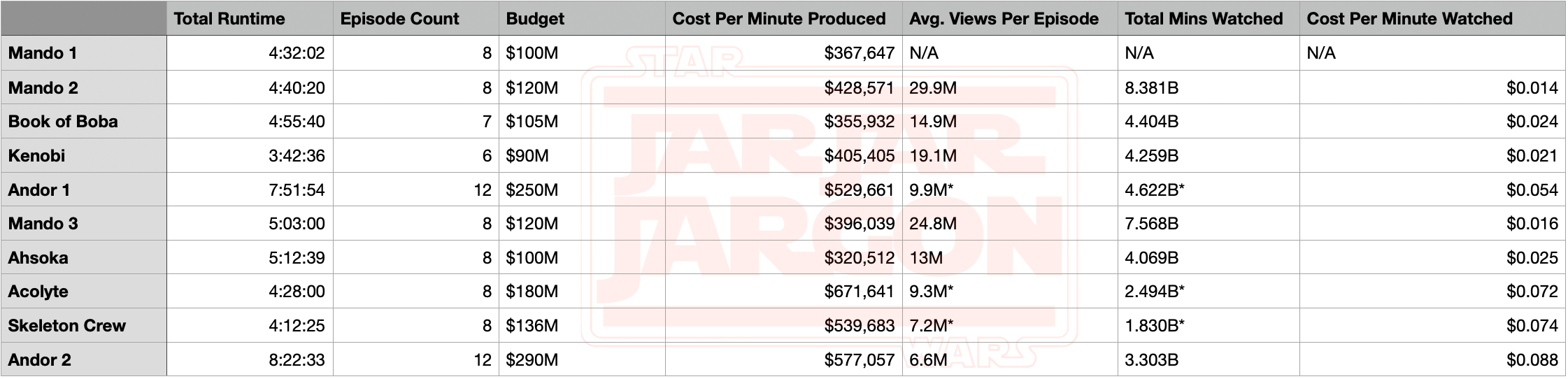Select Cost Per Minute Produced header
The image size is (1568, 379).
778,19
